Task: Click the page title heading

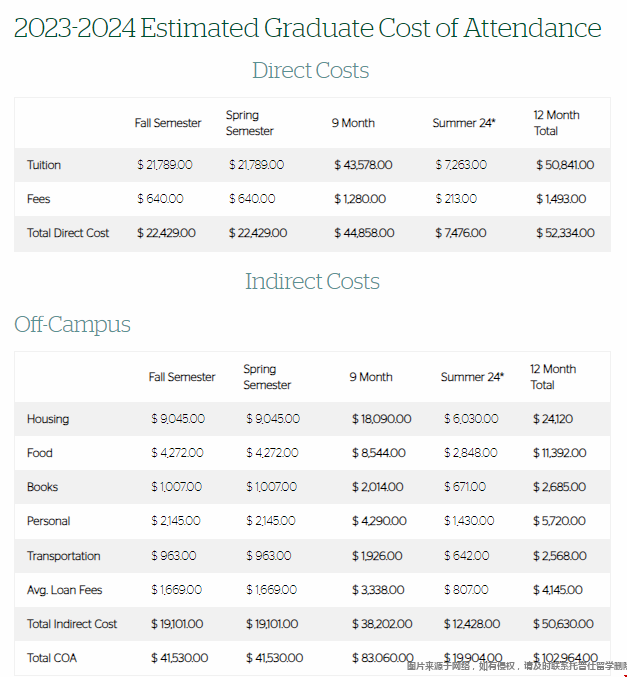Action: pos(307,28)
